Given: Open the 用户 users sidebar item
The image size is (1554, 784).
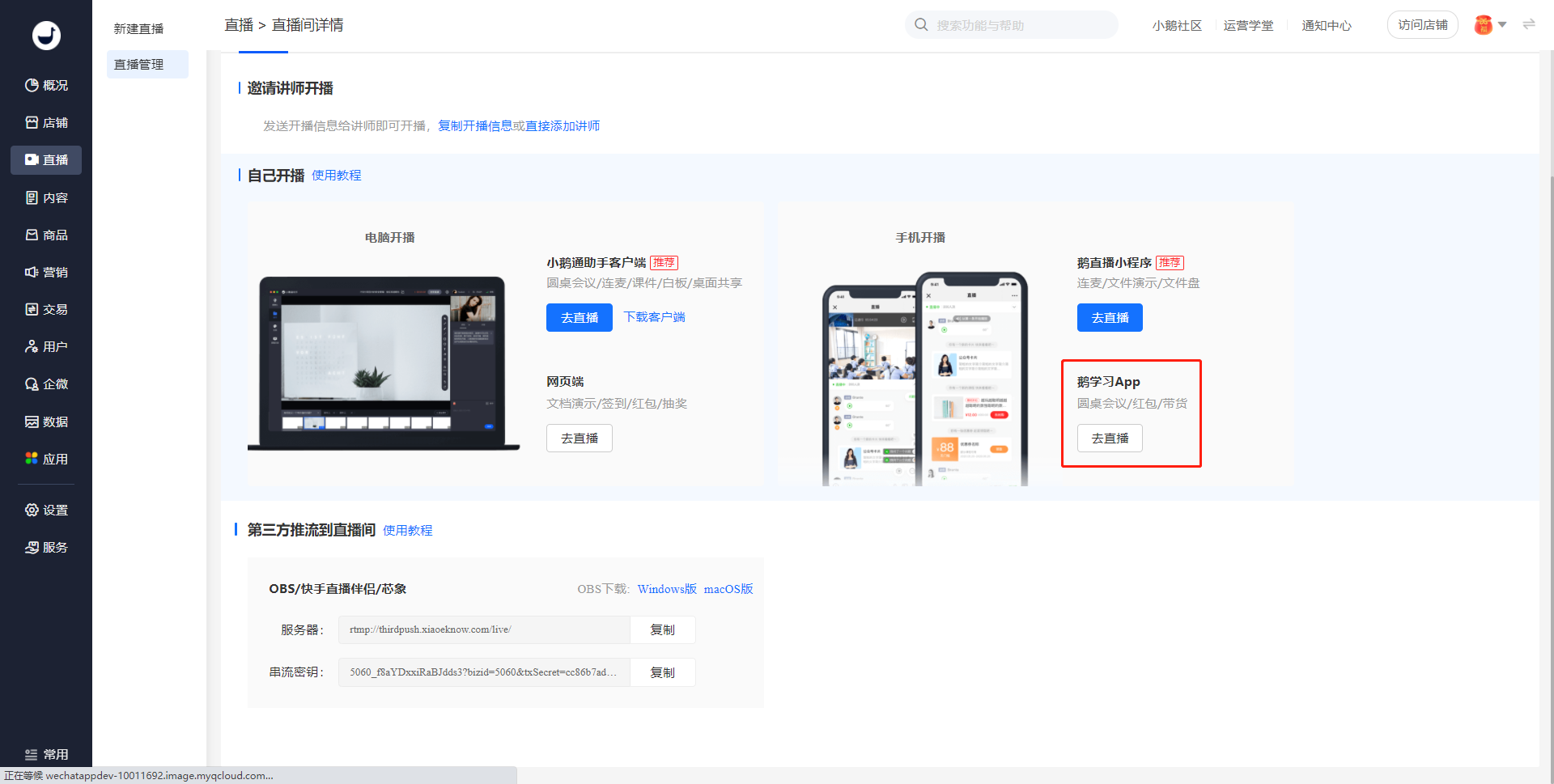Looking at the screenshot, I should pos(46,346).
